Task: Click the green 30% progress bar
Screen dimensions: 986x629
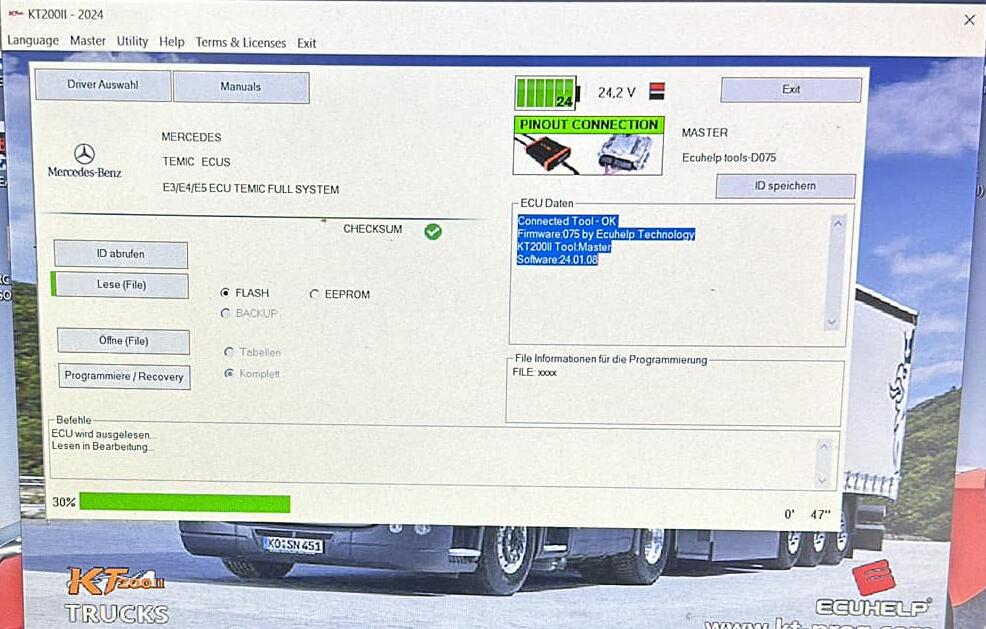Action: pyautogui.click(x=185, y=503)
